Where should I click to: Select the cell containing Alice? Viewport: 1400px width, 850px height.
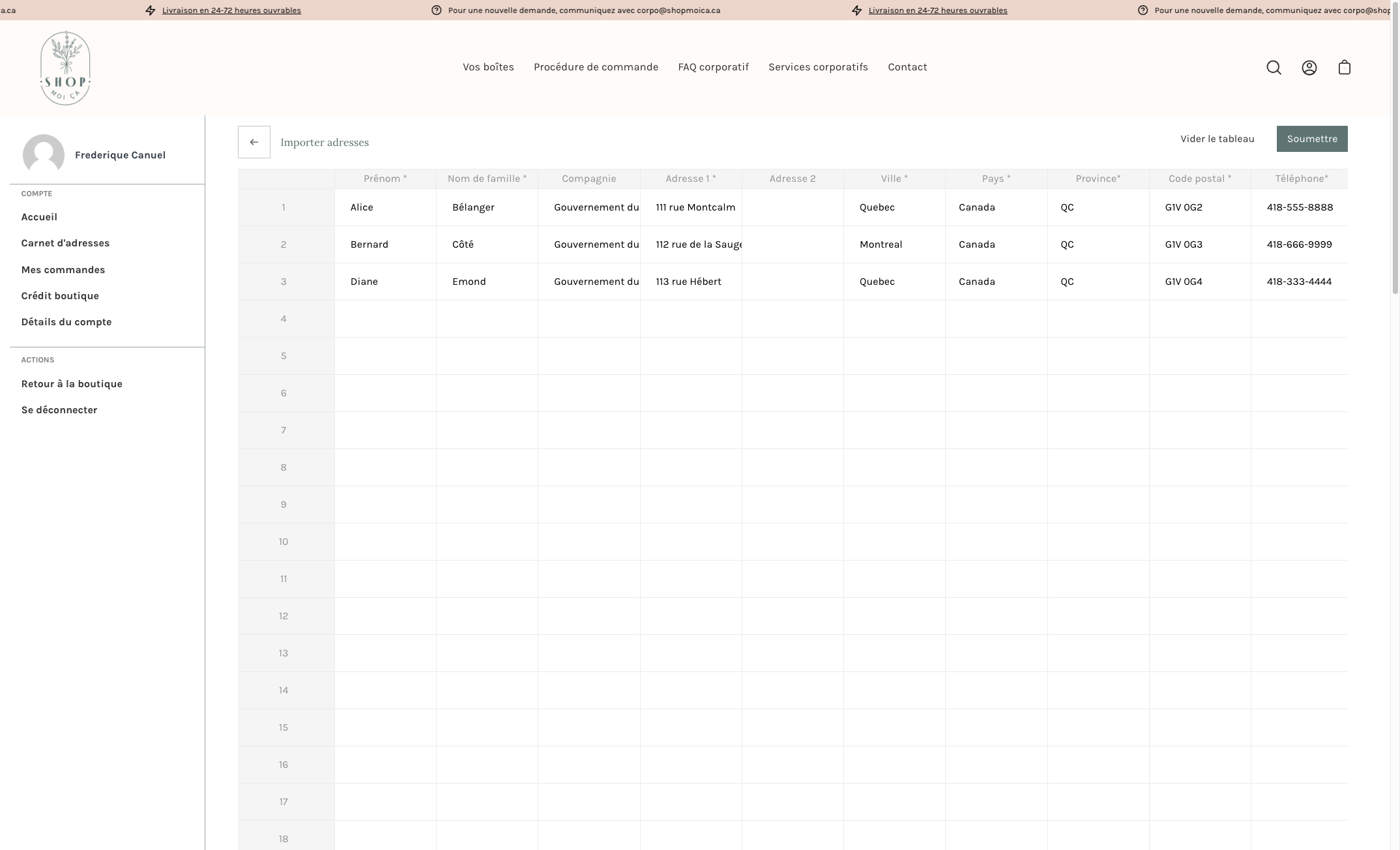point(385,207)
